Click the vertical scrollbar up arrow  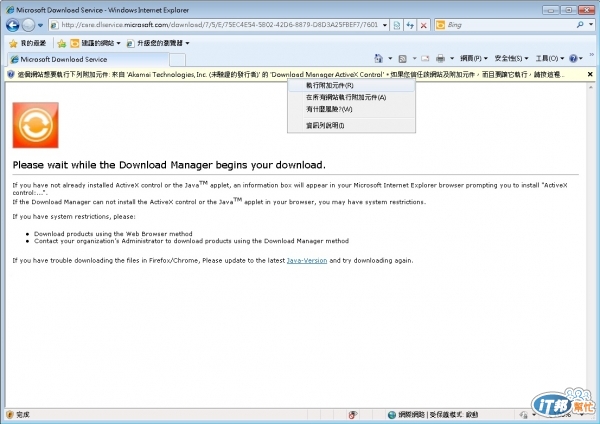pos(590,88)
